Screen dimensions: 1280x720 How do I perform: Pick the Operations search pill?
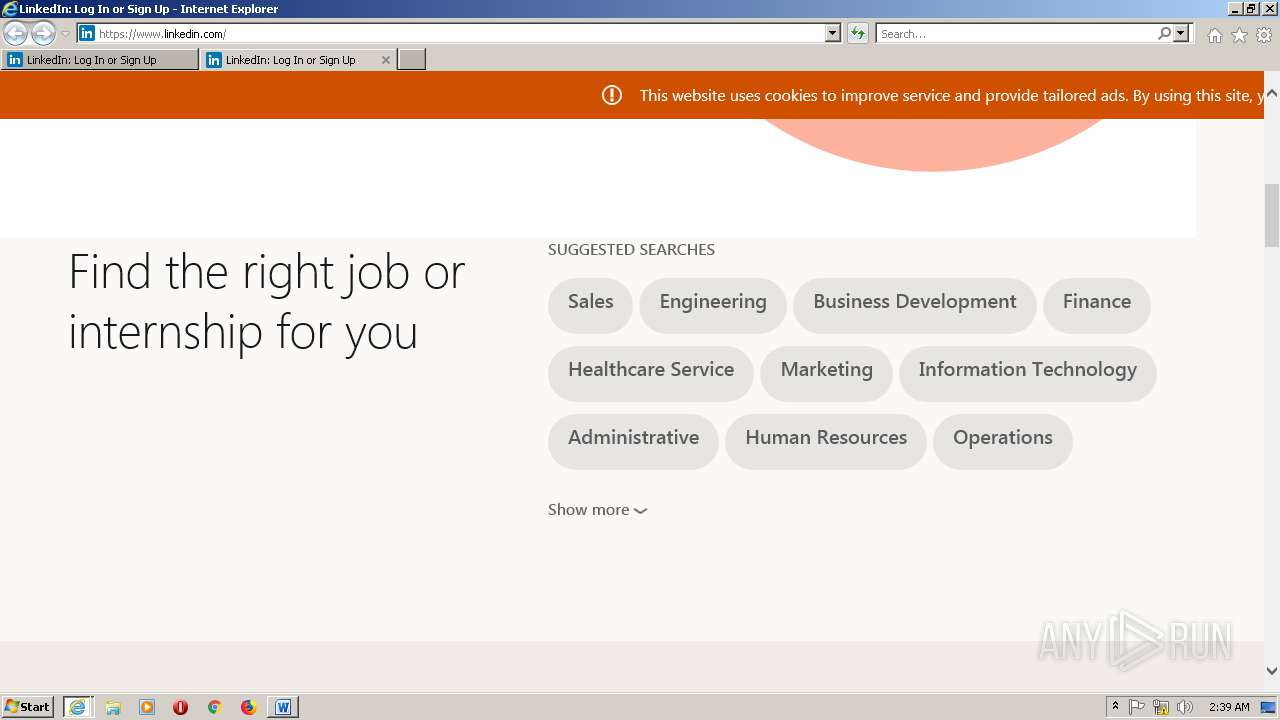pyautogui.click(x=1003, y=441)
